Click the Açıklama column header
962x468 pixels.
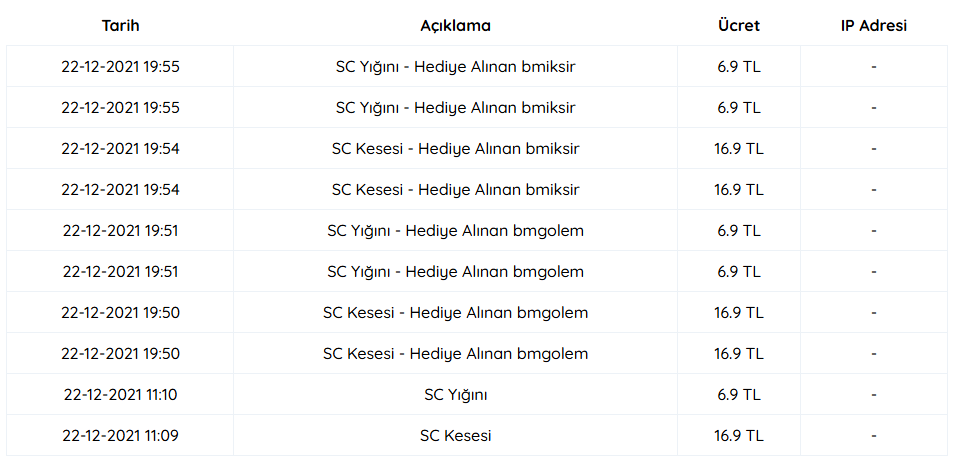pyautogui.click(x=455, y=26)
